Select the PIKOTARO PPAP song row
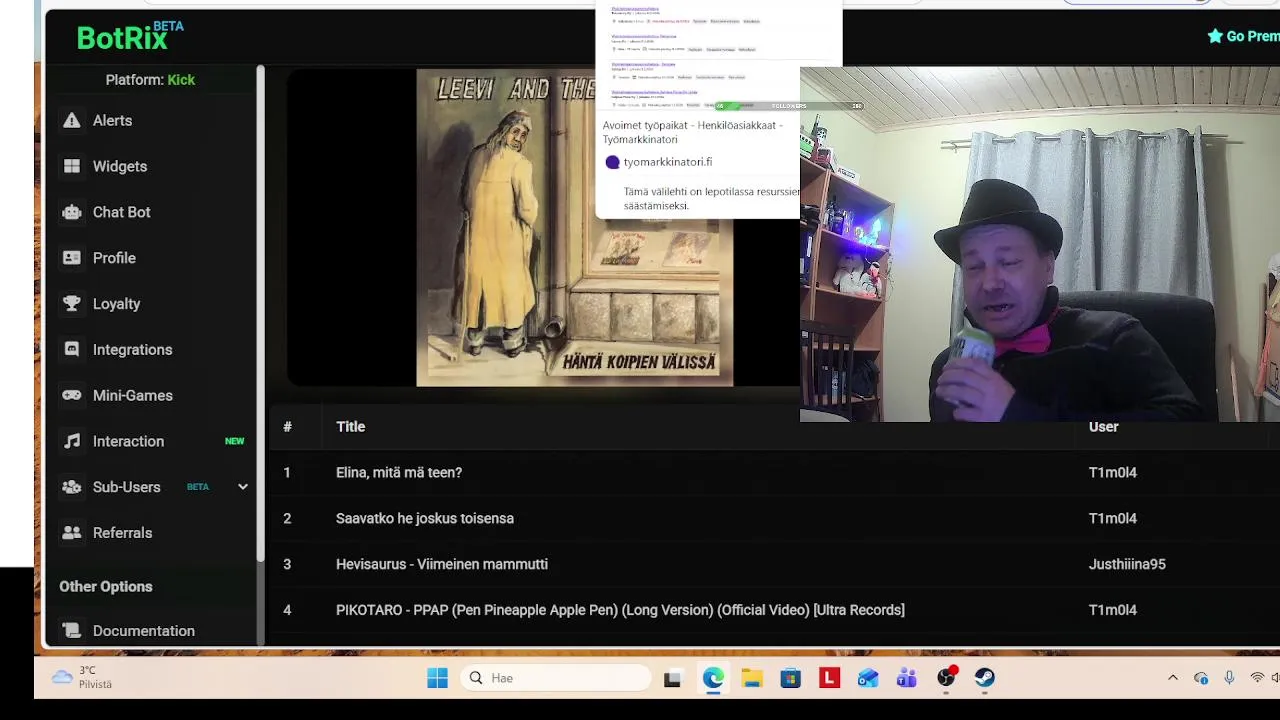 pyautogui.click(x=620, y=610)
